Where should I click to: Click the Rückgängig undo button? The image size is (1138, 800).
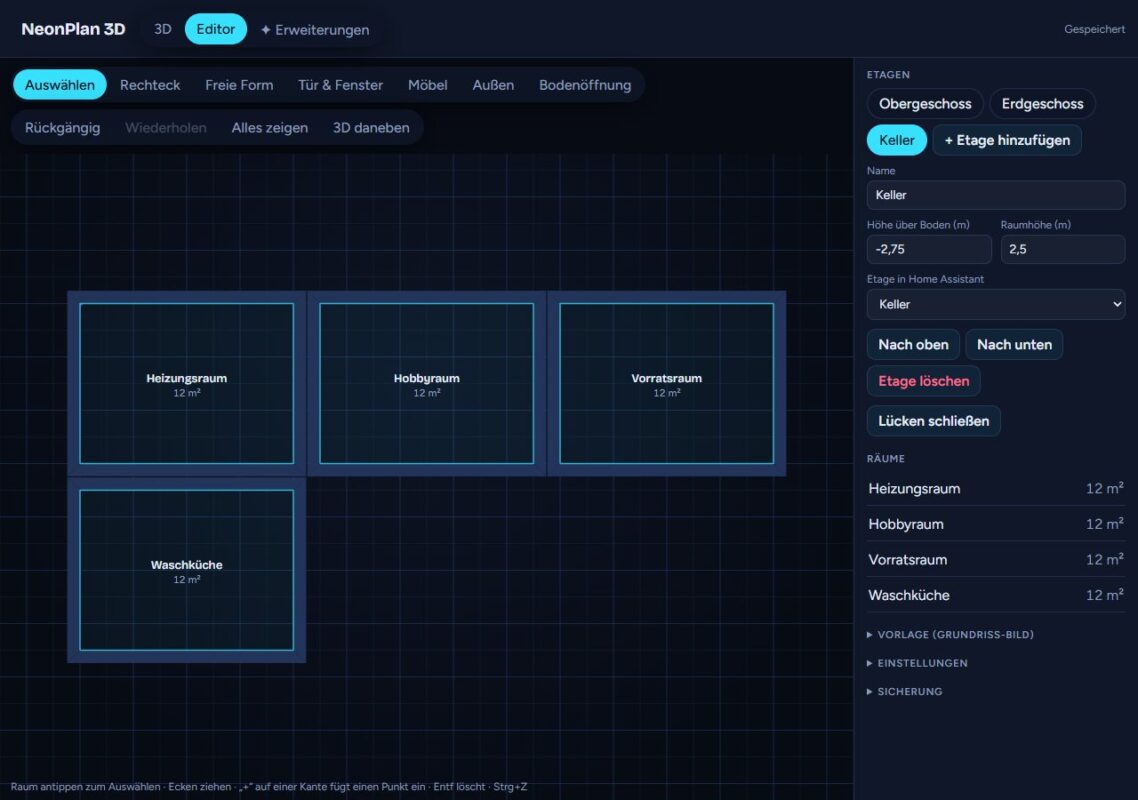coord(62,128)
